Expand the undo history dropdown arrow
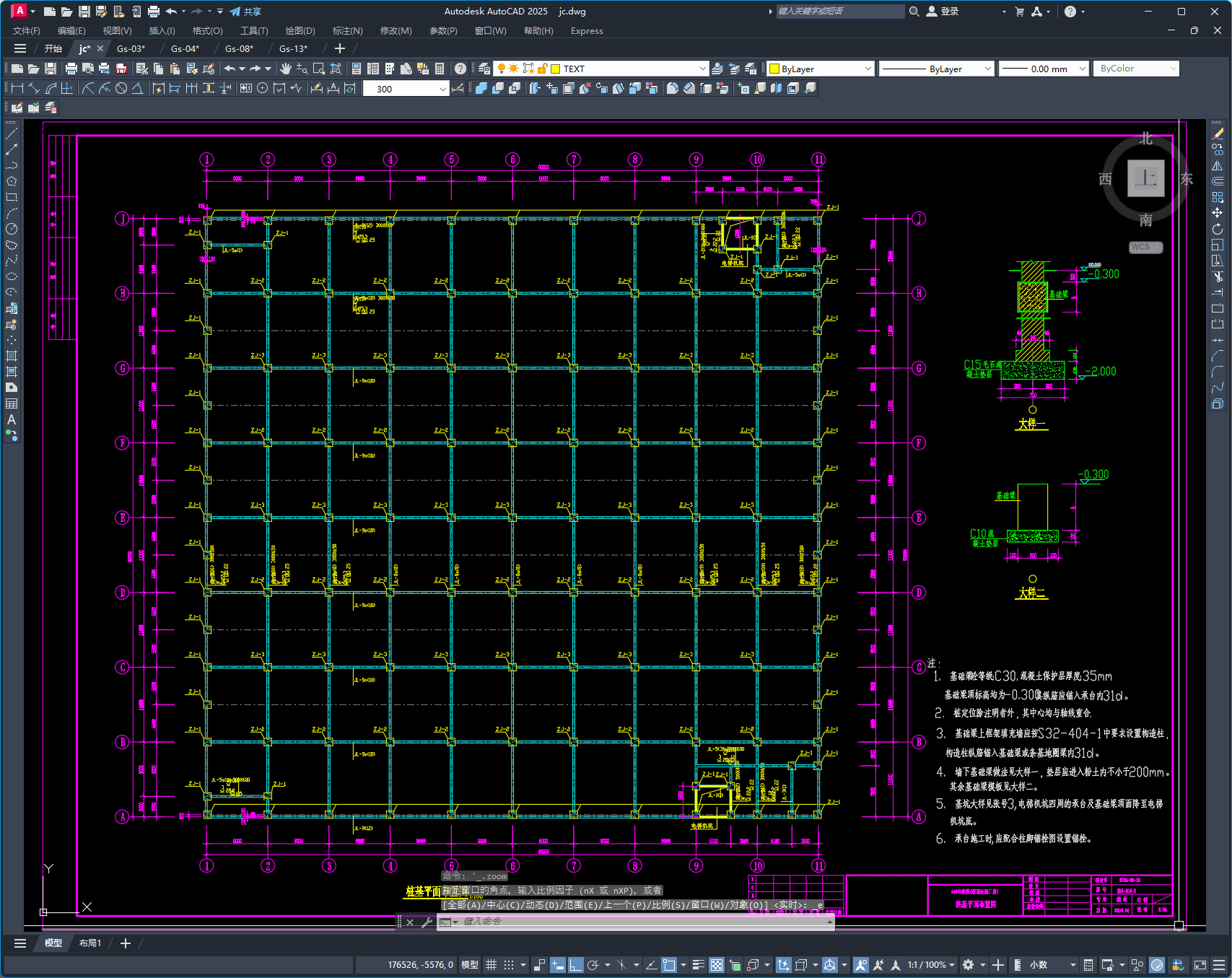Image resolution: width=1232 pixels, height=978 pixels. (242, 69)
